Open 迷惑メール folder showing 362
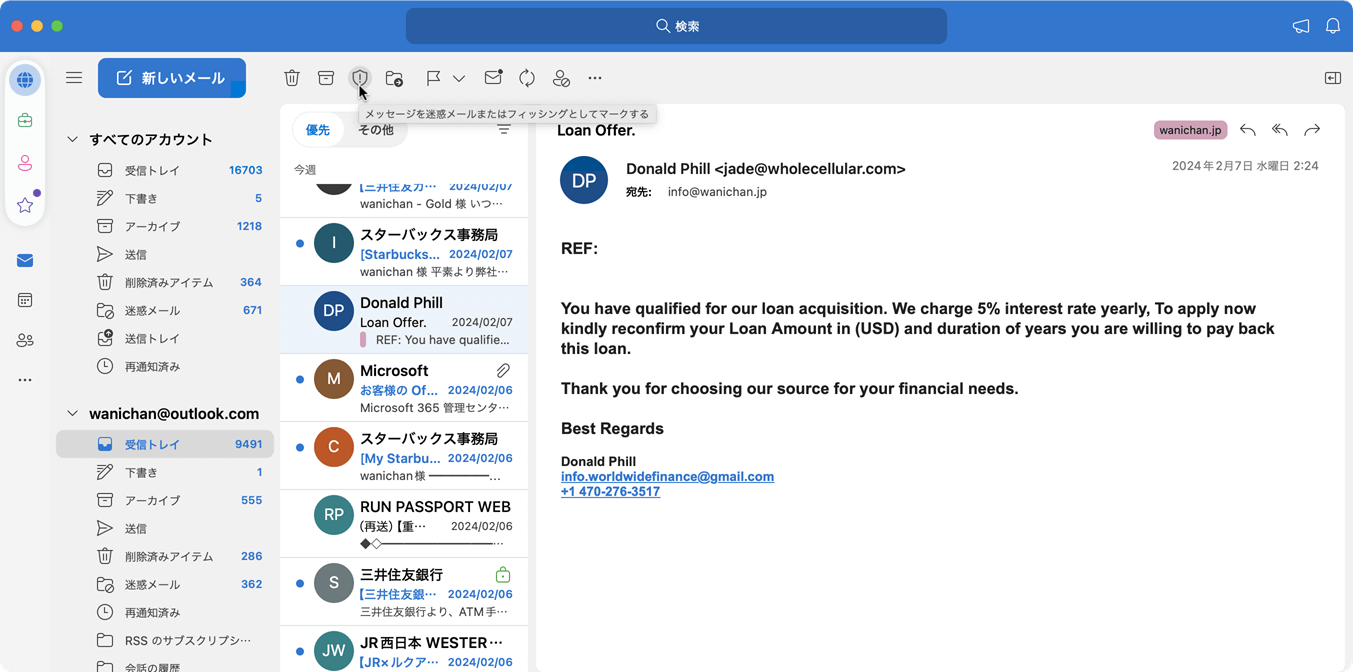Image resolution: width=1353 pixels, height=672 pixels. (165, 585)
